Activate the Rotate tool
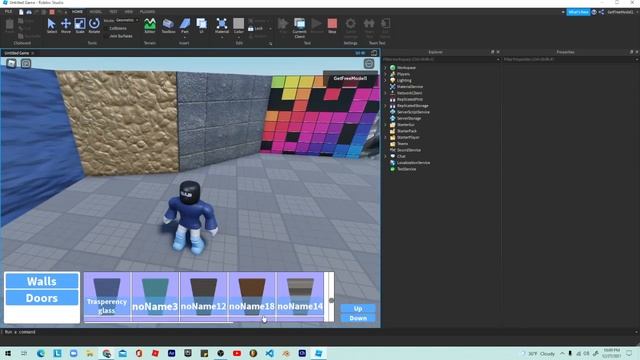The height and width of the screenshot is (360, 640). coord(94,26)
